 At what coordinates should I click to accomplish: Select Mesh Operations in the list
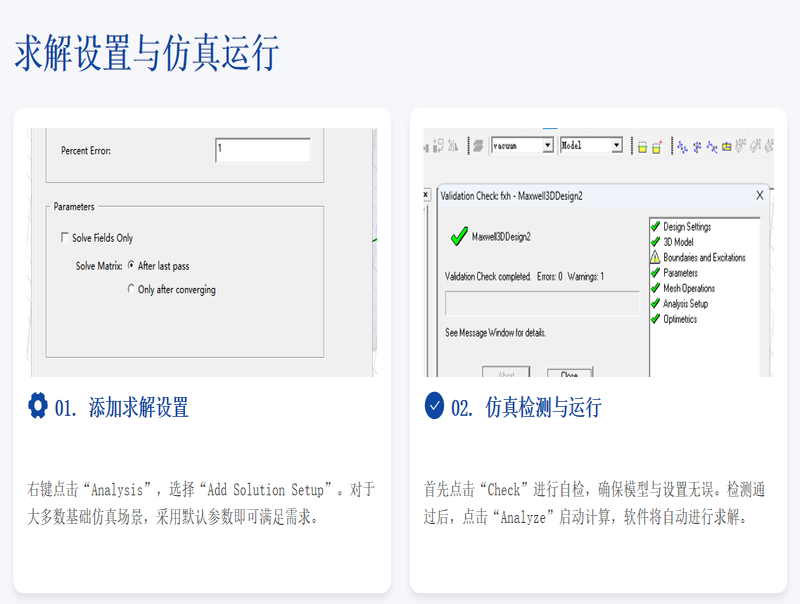click(689, 288)
